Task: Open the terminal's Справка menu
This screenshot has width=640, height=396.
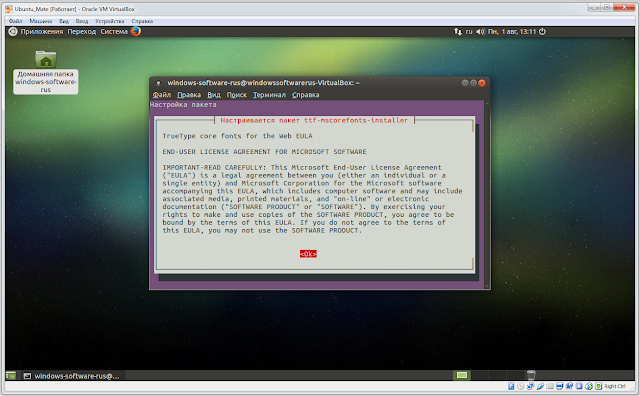Action: [x=306, y=95]
